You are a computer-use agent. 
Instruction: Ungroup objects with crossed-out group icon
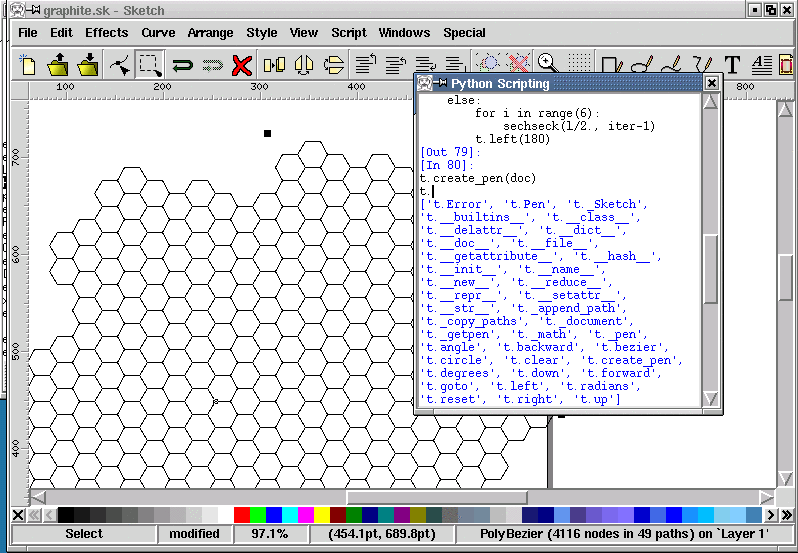coord(518,63)
